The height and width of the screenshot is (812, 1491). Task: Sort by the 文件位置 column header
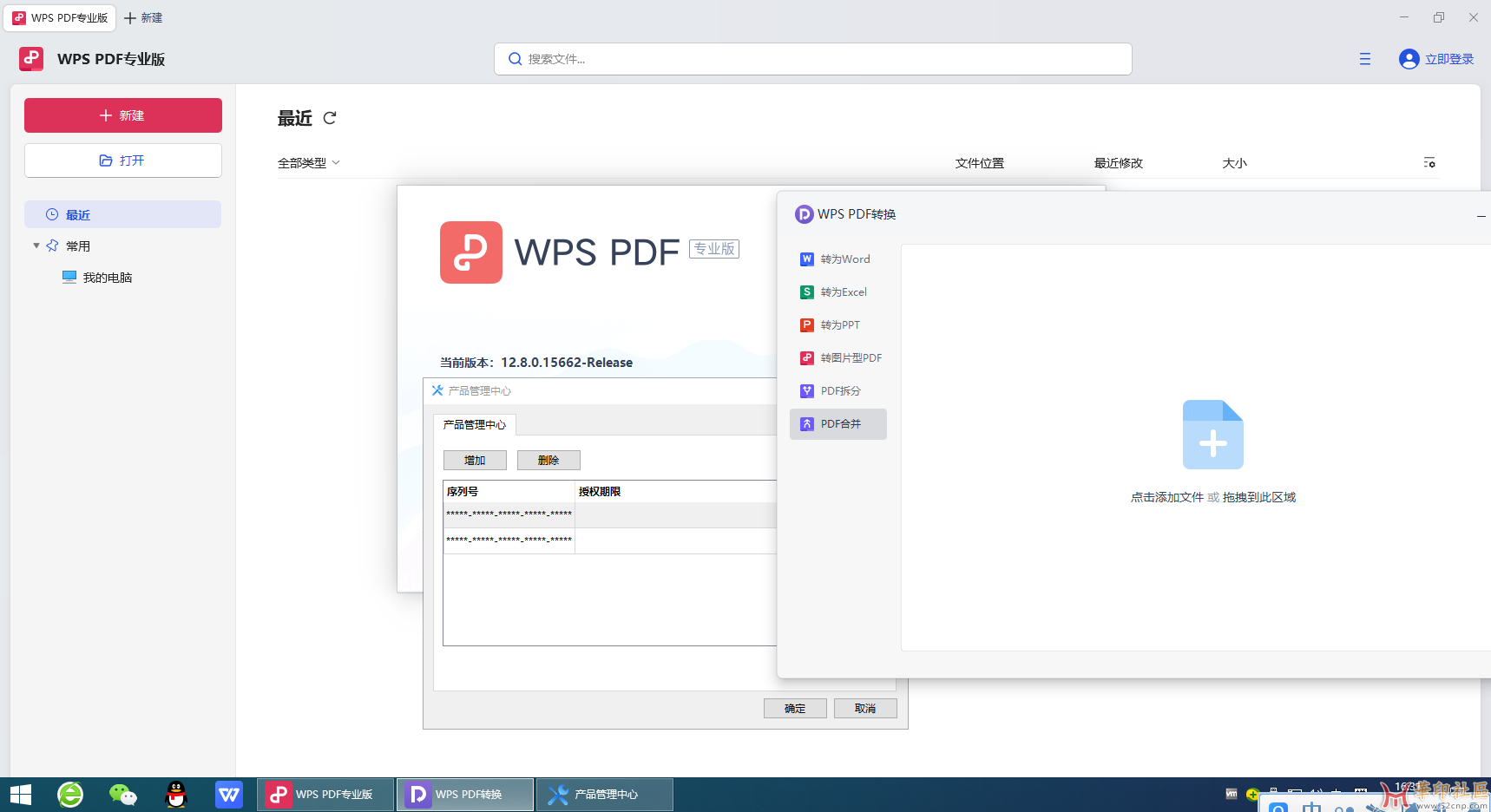[980, 163]
